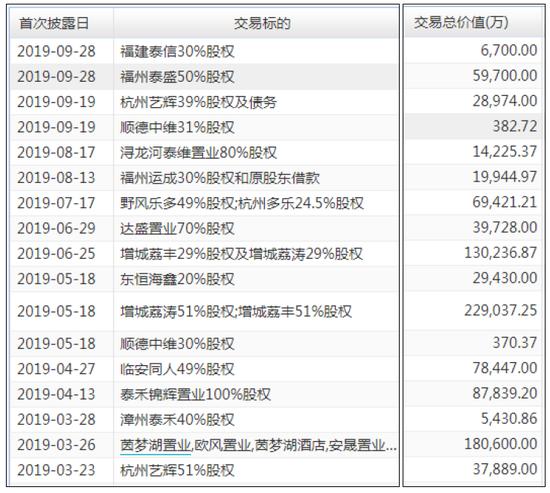550x493 pixels.
Task: Click date 2019-09-28 beside 福建泰信
Action: tap(56, 51)
